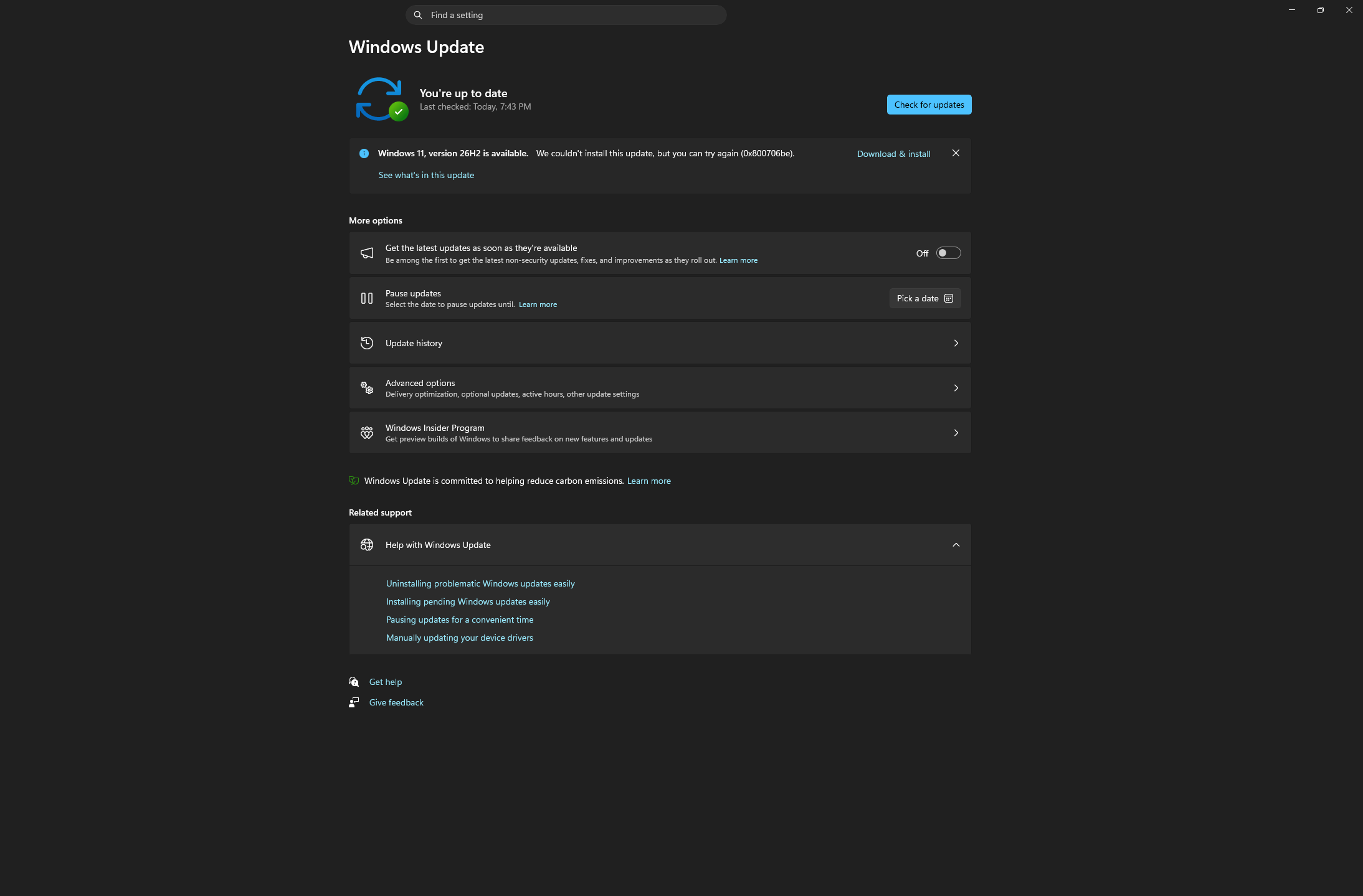Click the megaphone icon for latest updates

tap(367, 253)
